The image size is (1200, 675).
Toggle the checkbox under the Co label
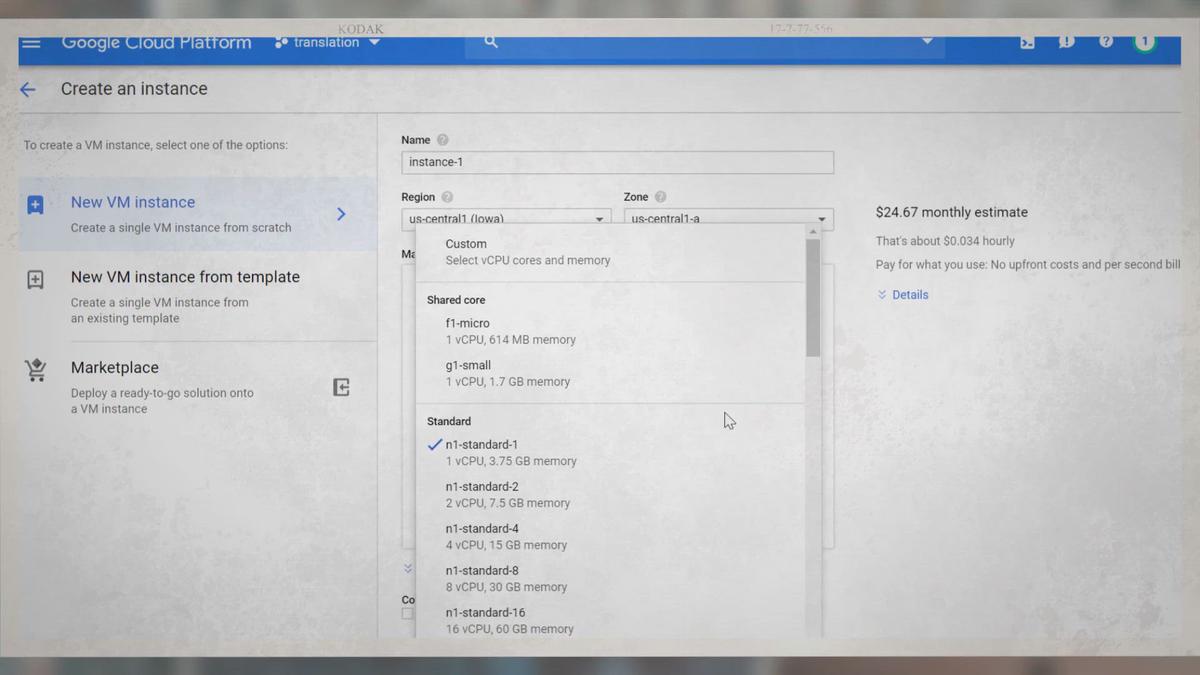click(407, 613)
